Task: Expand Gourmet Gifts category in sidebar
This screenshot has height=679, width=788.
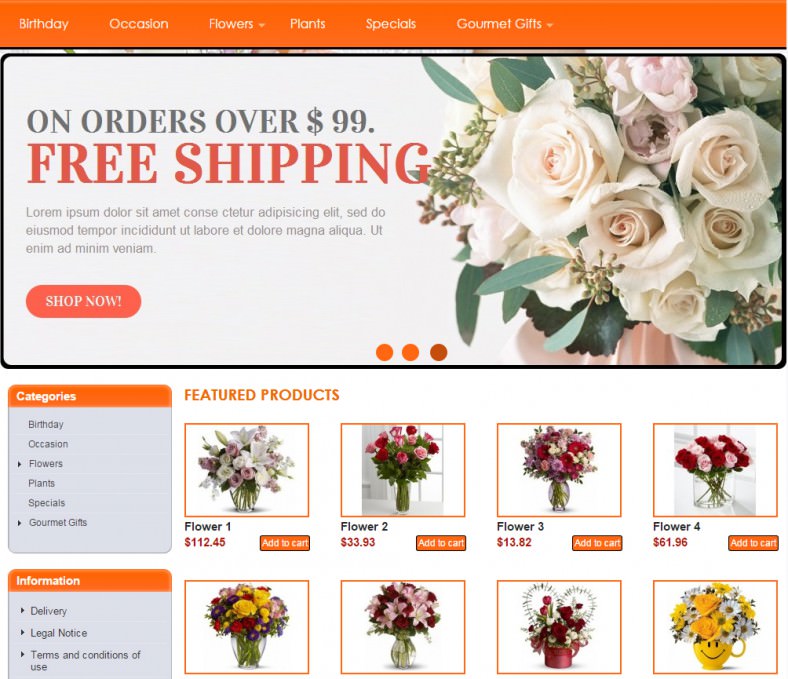Action: coord(20,523)
